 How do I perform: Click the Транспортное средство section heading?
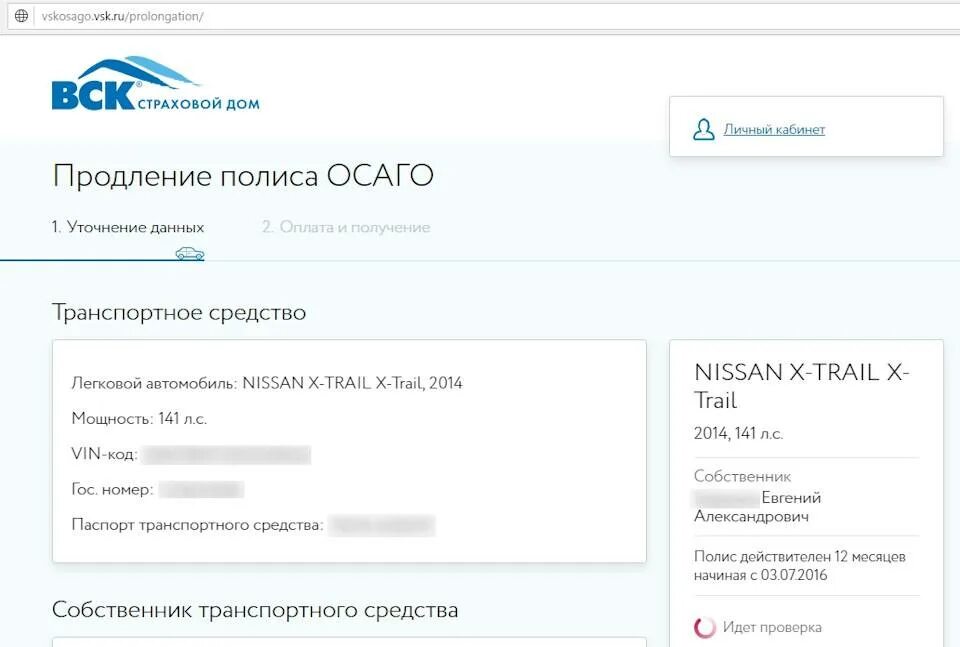[x=179, y=312]
